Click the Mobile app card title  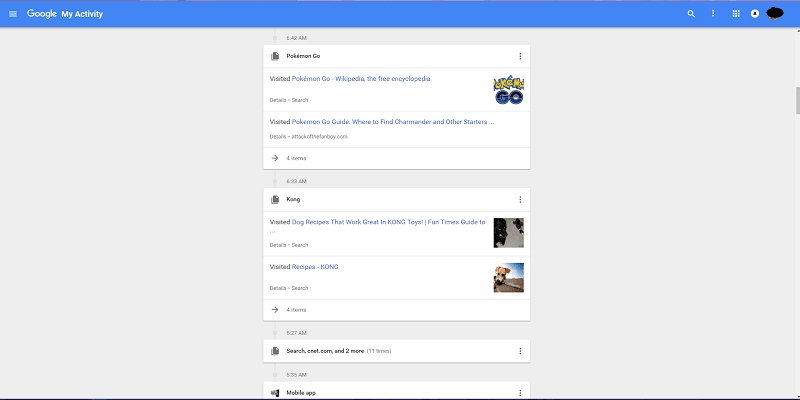(x=301, y=393)
